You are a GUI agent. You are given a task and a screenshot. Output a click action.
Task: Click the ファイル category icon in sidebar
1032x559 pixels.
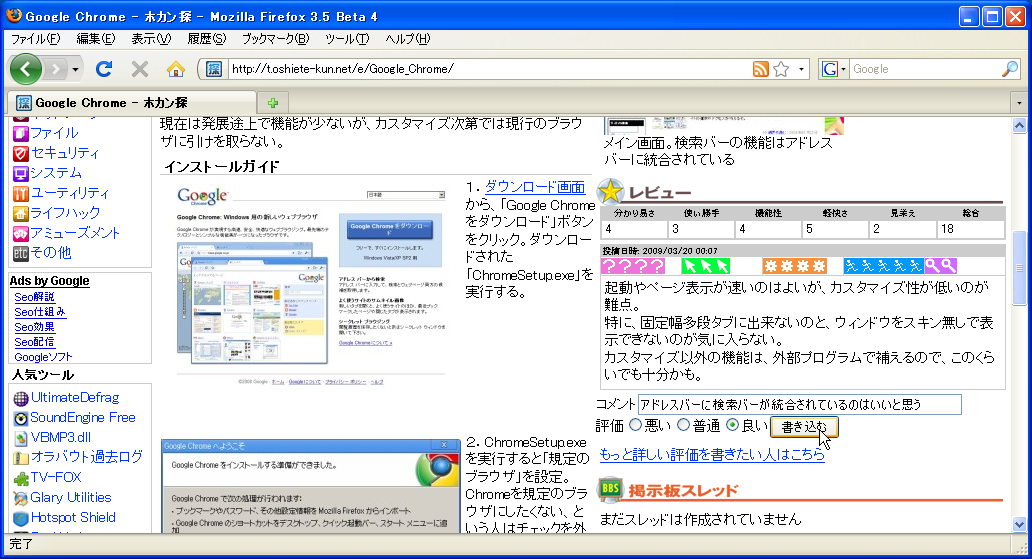pos(20,134)
